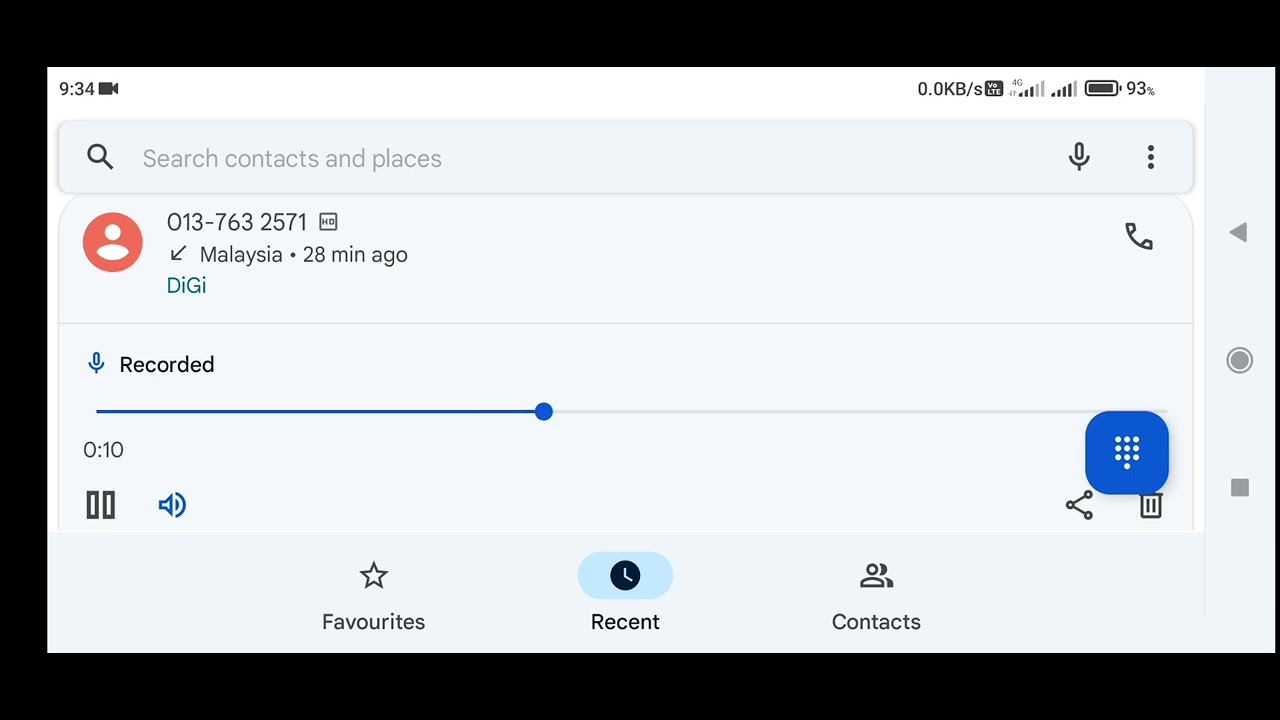Tap the search magnifier icon
This screenshot has height=720, width=1280.
(100, 157)
